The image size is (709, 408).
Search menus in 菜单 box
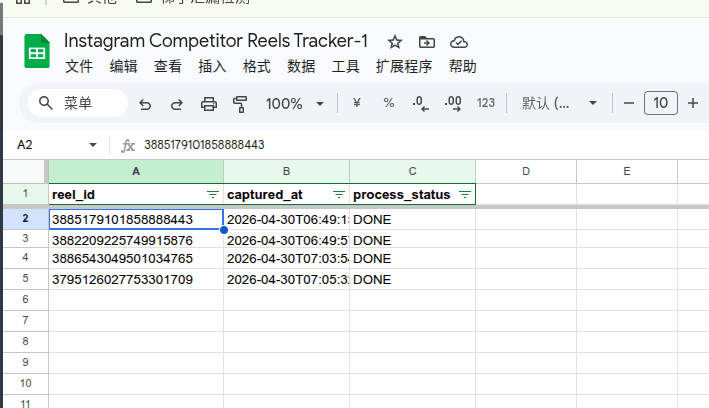[x=78, y=103]
